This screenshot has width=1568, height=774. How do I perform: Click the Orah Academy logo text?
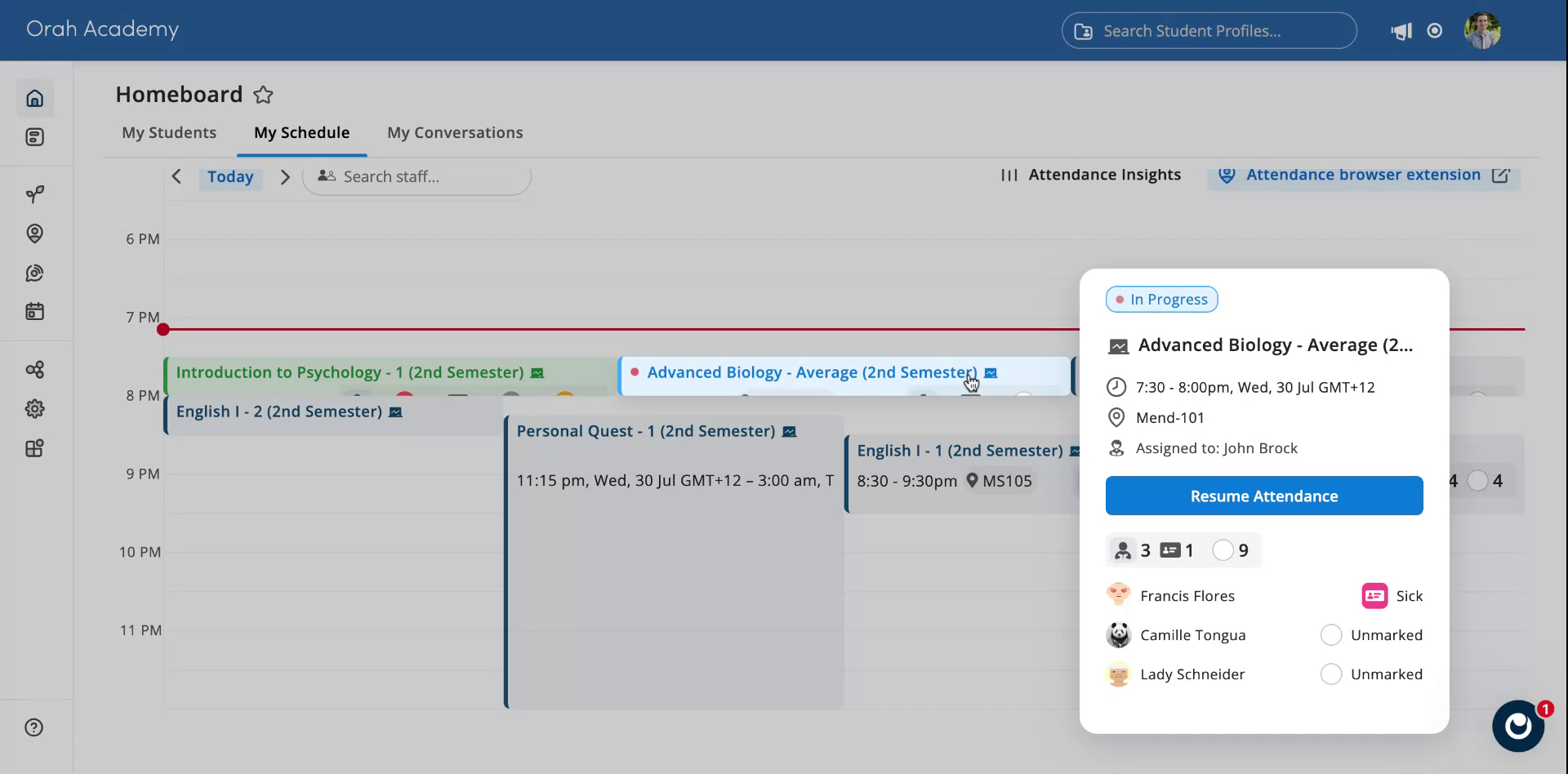pos(102,29)
